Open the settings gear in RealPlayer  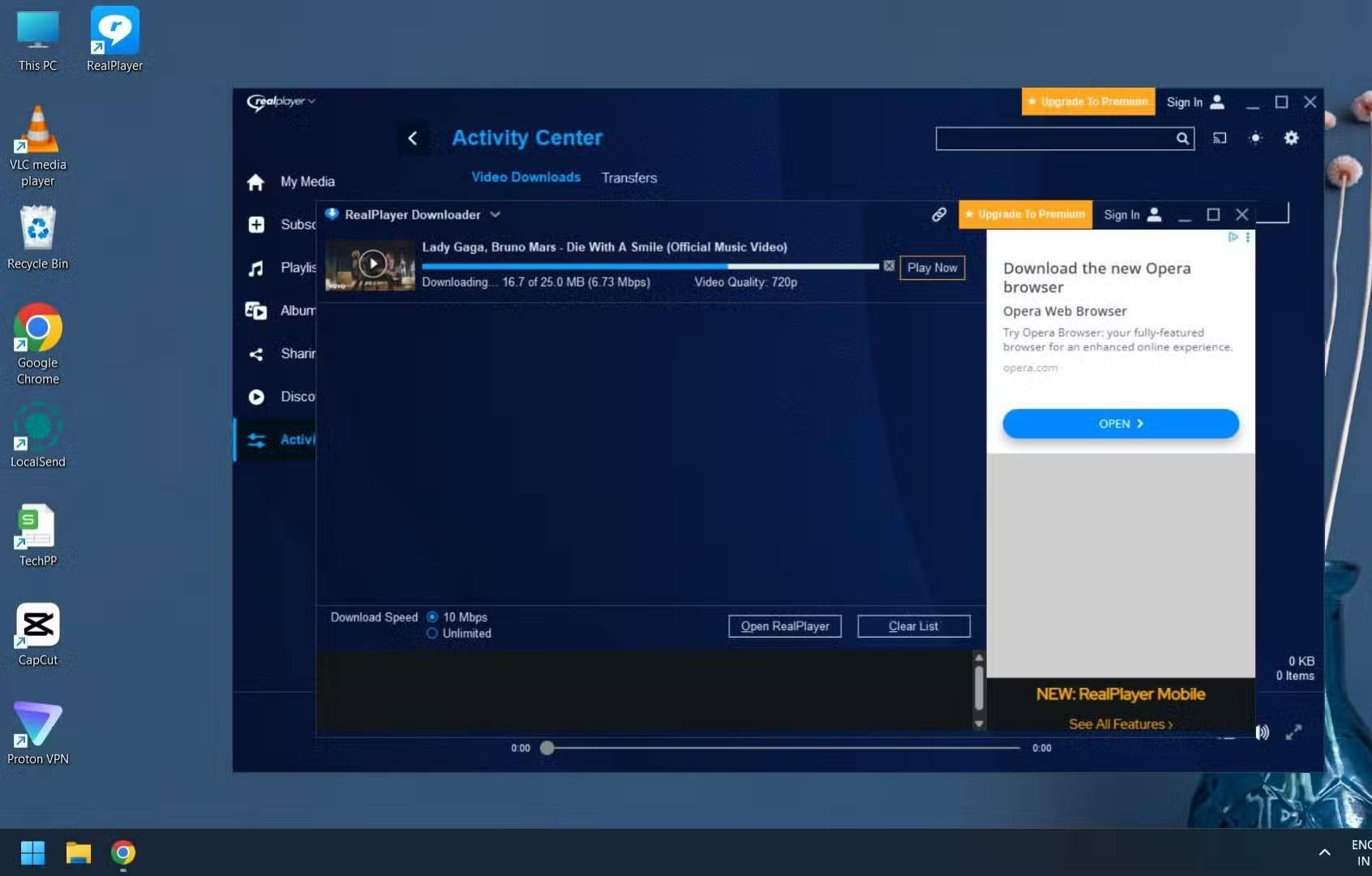pos(1291,138)
